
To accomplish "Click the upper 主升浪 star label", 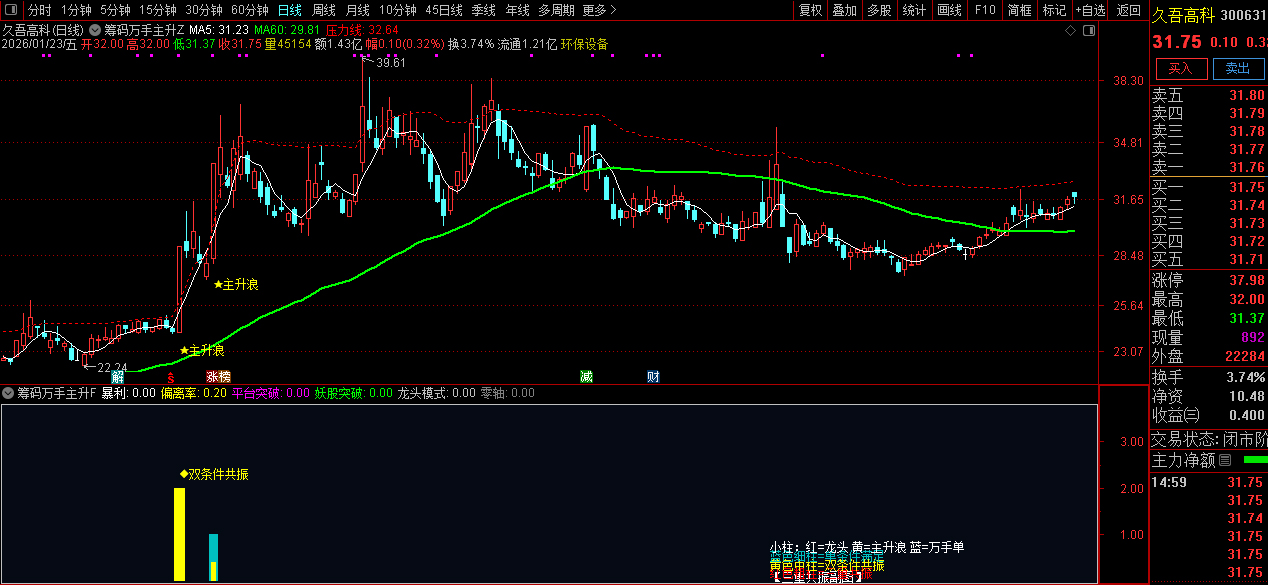I will click(x=236, y=285).
